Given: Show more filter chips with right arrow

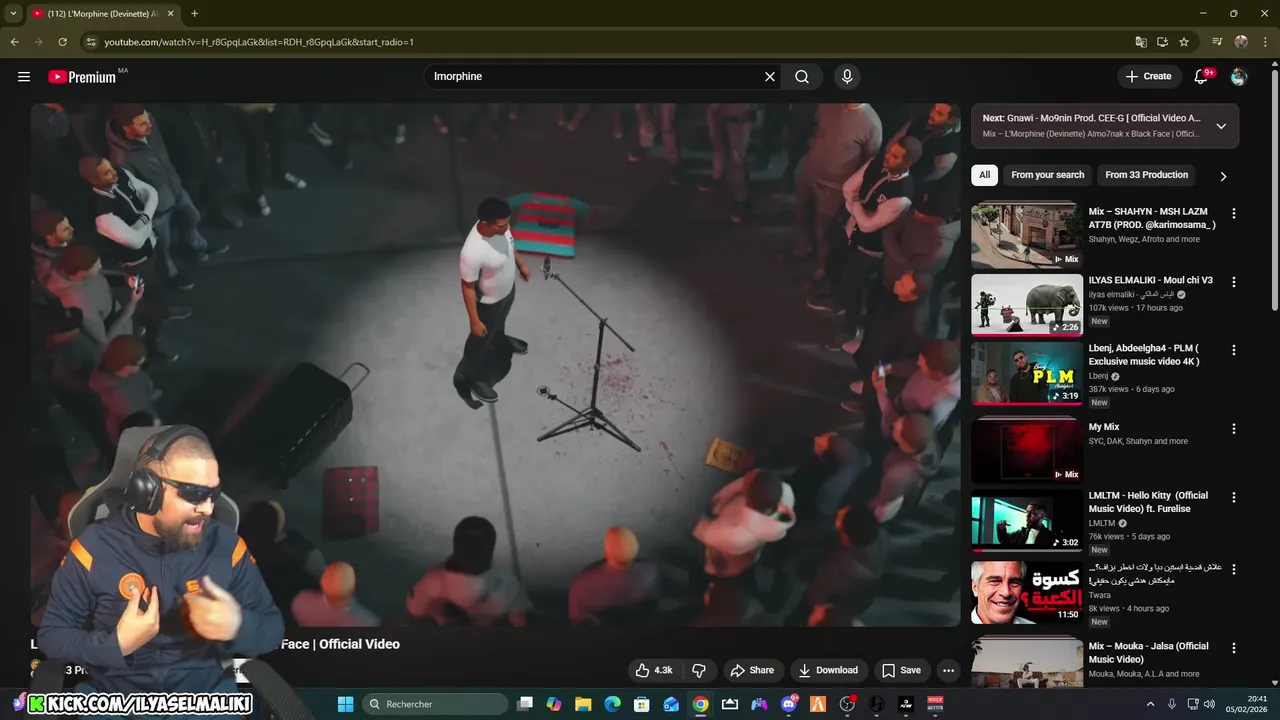Looking at the screenshot, I should coord(1223,176).
